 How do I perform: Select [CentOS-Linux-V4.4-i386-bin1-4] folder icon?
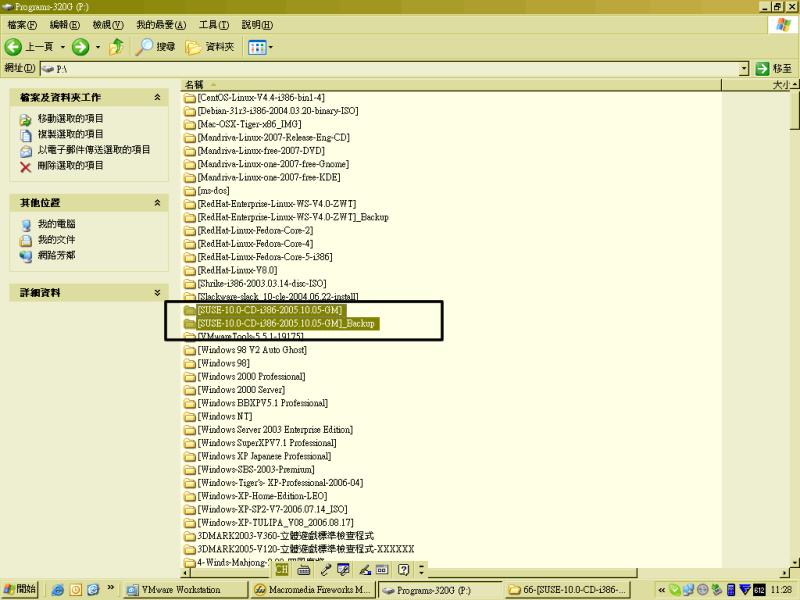pos(190,98)
